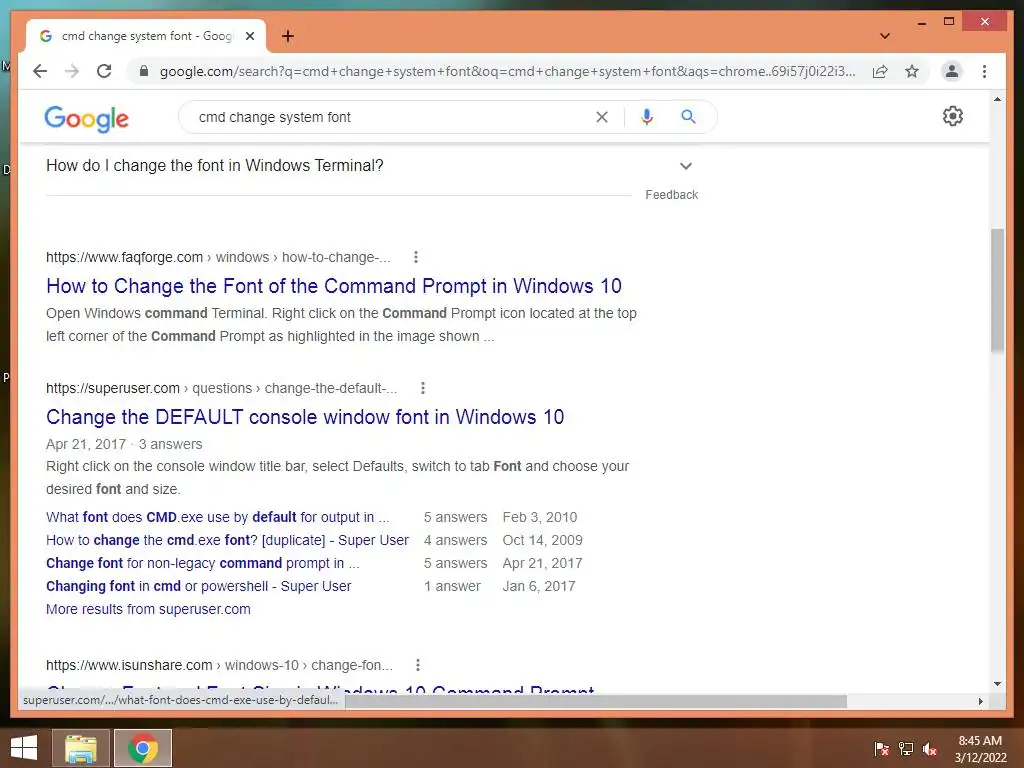Image resolution: width=1024 pixels, height=768 pixels.
Task: Open more options for isunshare.com result
Action: tap(417, 665)
